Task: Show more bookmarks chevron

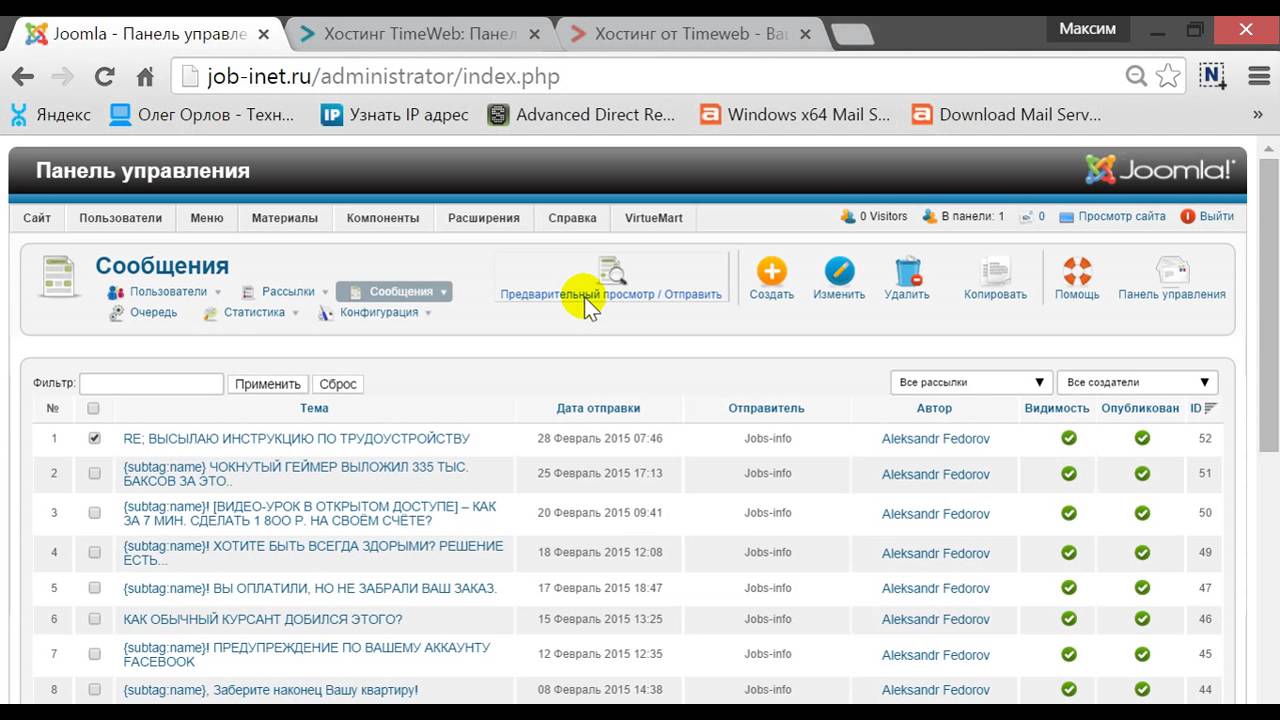Action: [x=1258, y=115]
